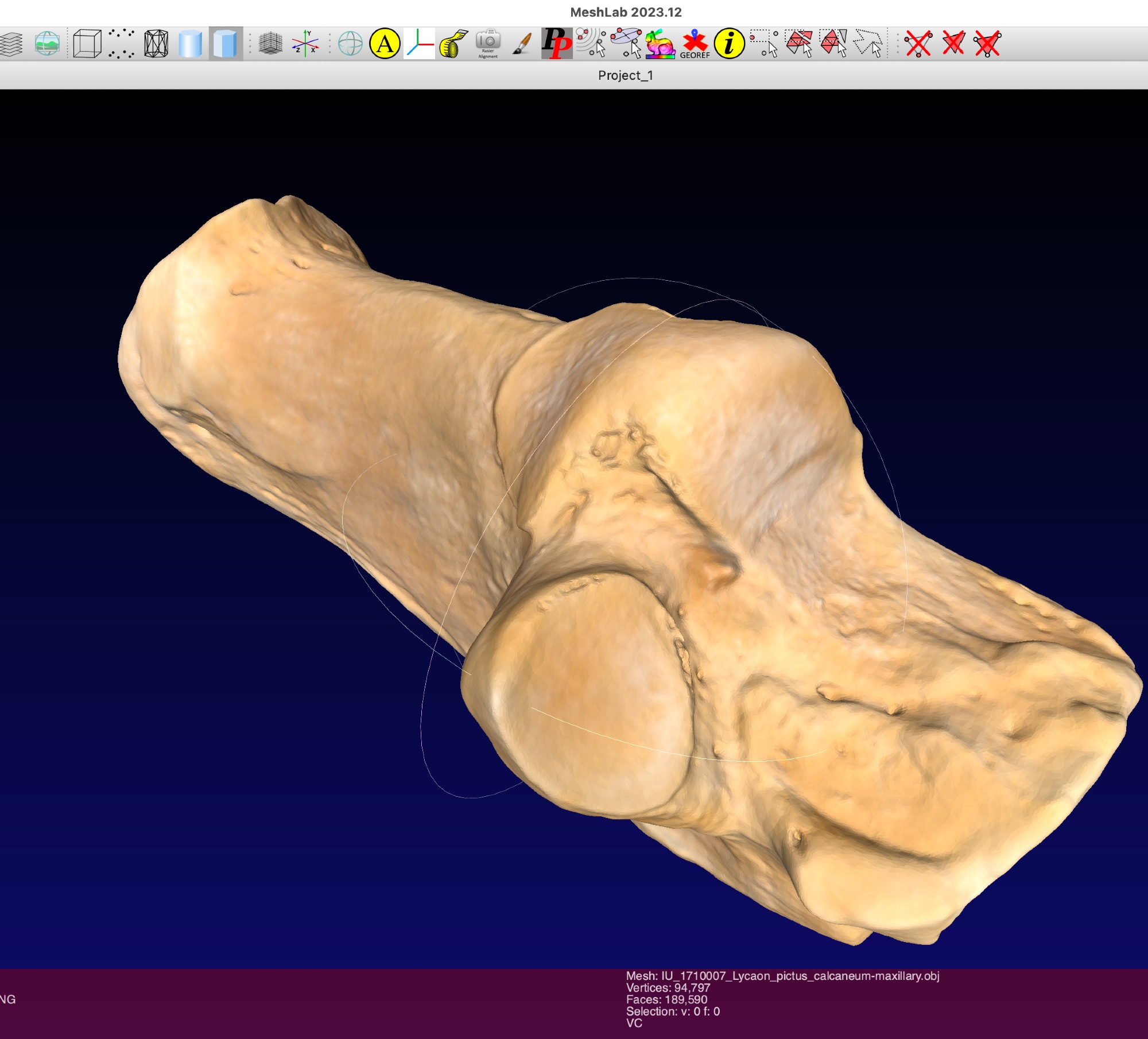Click the yellow A annotation icon
This screenshot has width=1148, height=1039.
tap(385, 44)
